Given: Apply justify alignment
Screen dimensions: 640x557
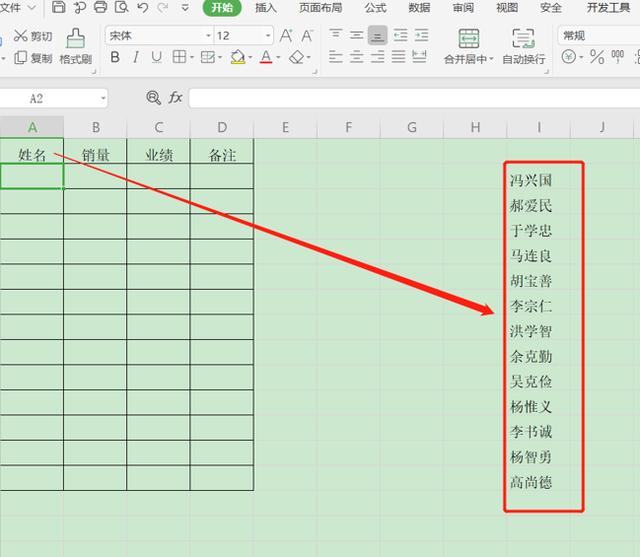Looking at the screenshot, I should coord(398,57).
